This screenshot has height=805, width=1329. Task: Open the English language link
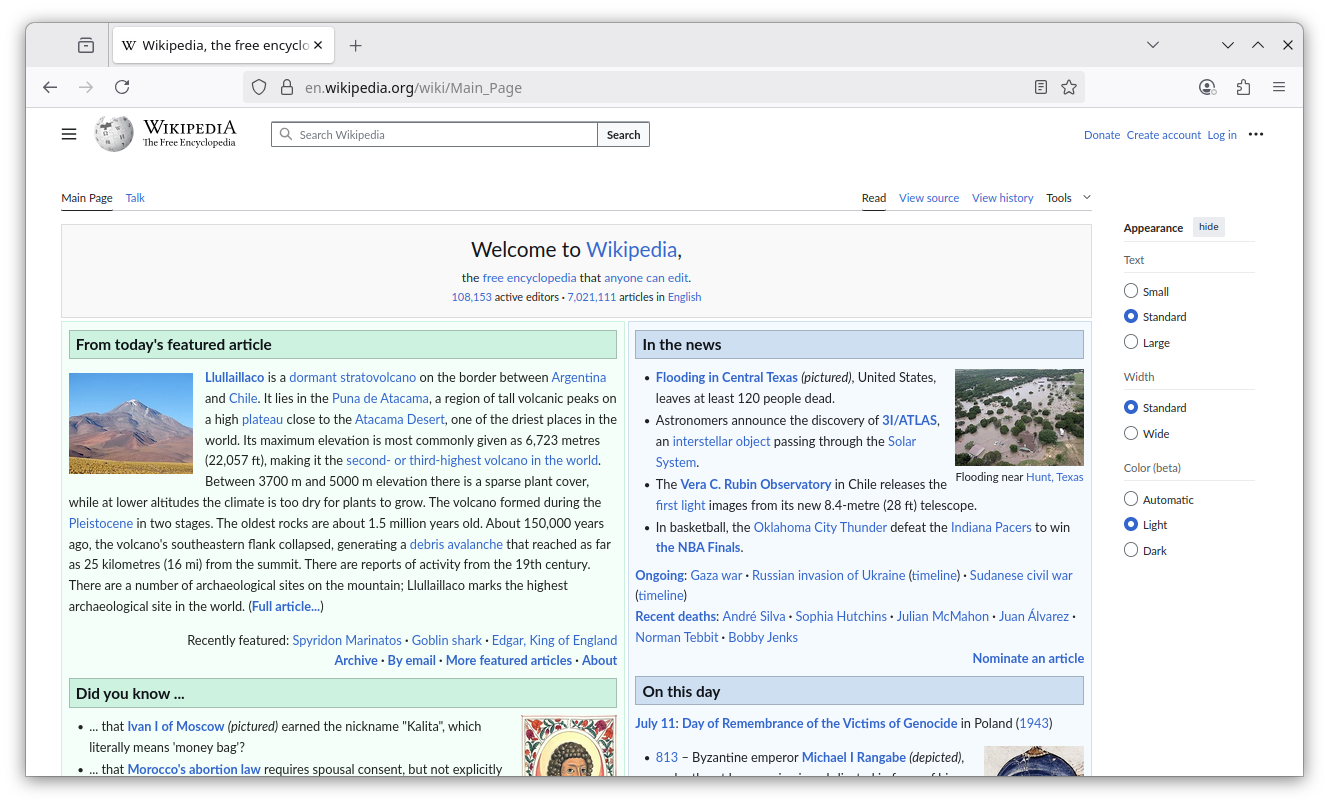tap(685, 297)
